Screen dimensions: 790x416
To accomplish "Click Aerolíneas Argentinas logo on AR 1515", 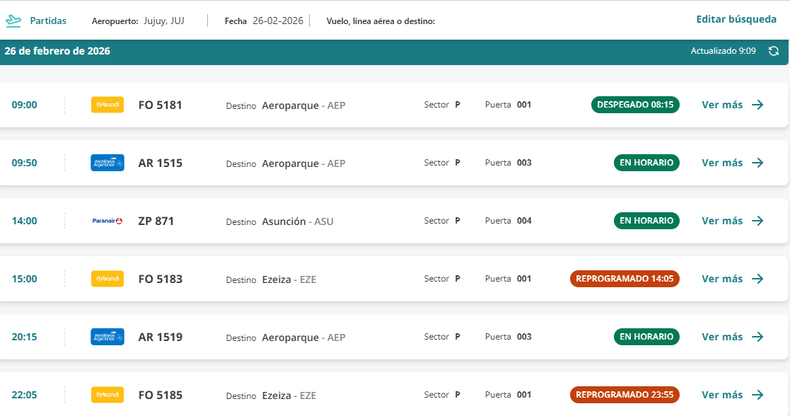I will click(107, 163).
